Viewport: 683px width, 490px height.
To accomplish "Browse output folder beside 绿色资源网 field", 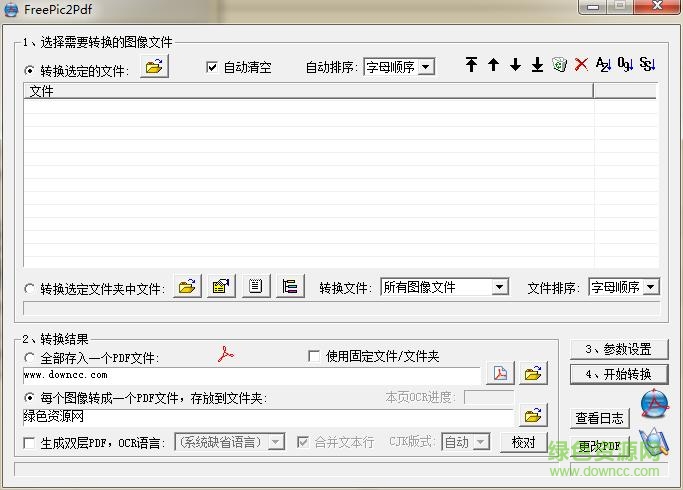I will coord(533,416).
